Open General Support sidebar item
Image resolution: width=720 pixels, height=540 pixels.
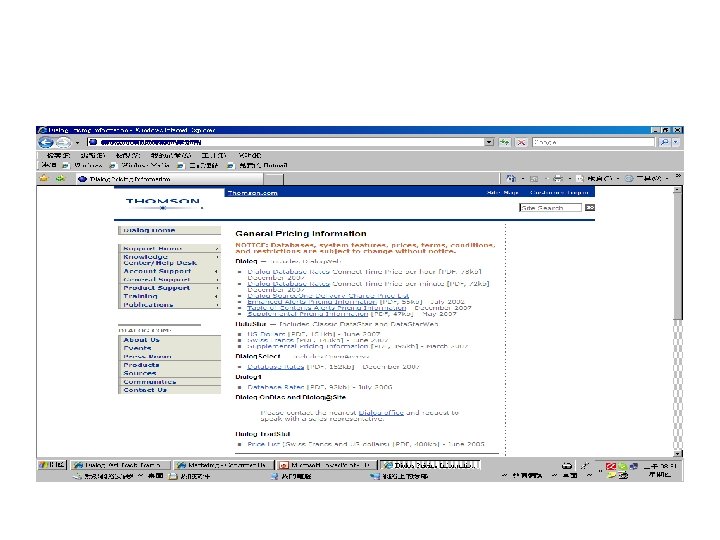click(x=169, y=279)
